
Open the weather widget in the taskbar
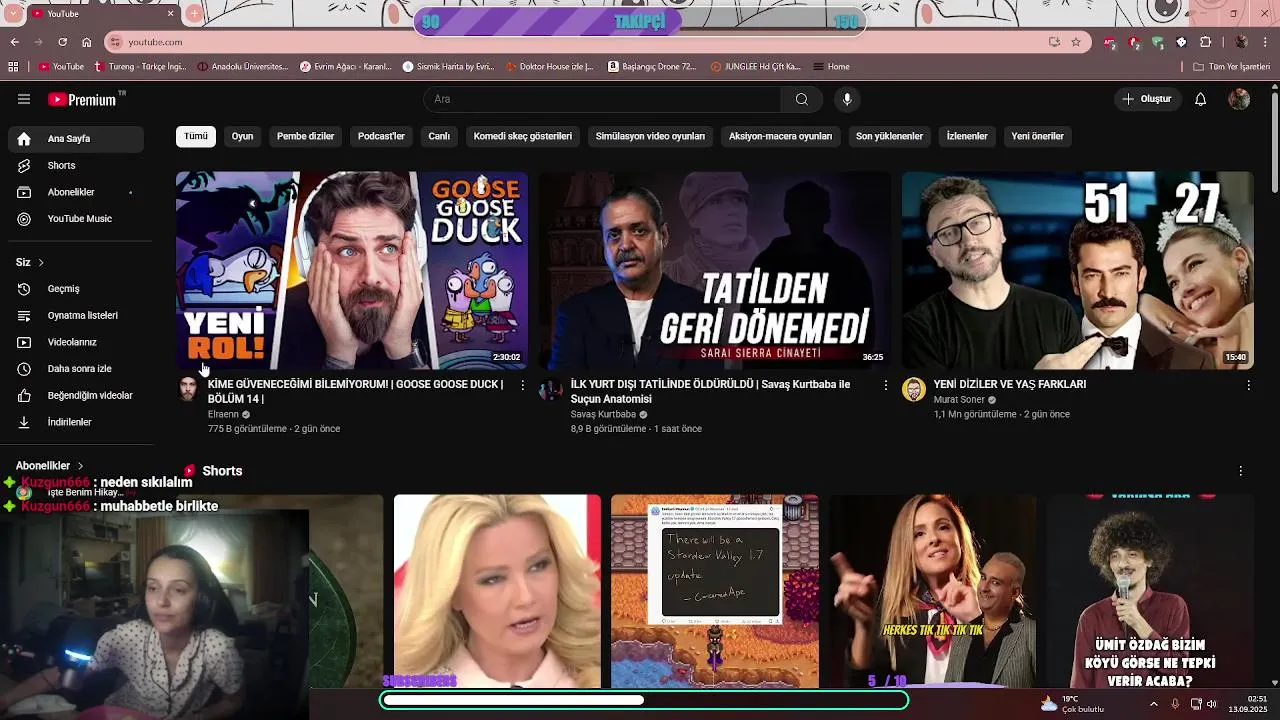point(1072,704)
